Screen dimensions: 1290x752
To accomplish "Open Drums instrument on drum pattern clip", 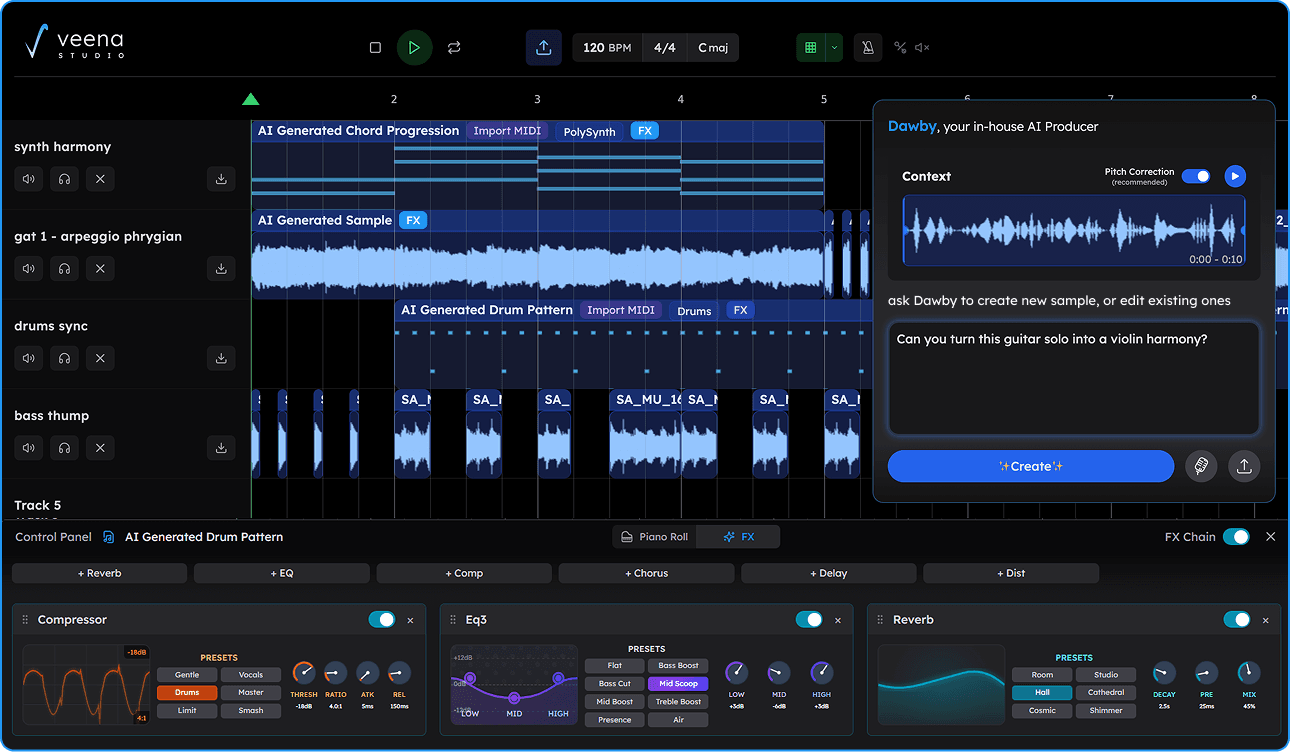I will (x=694, y=310).
